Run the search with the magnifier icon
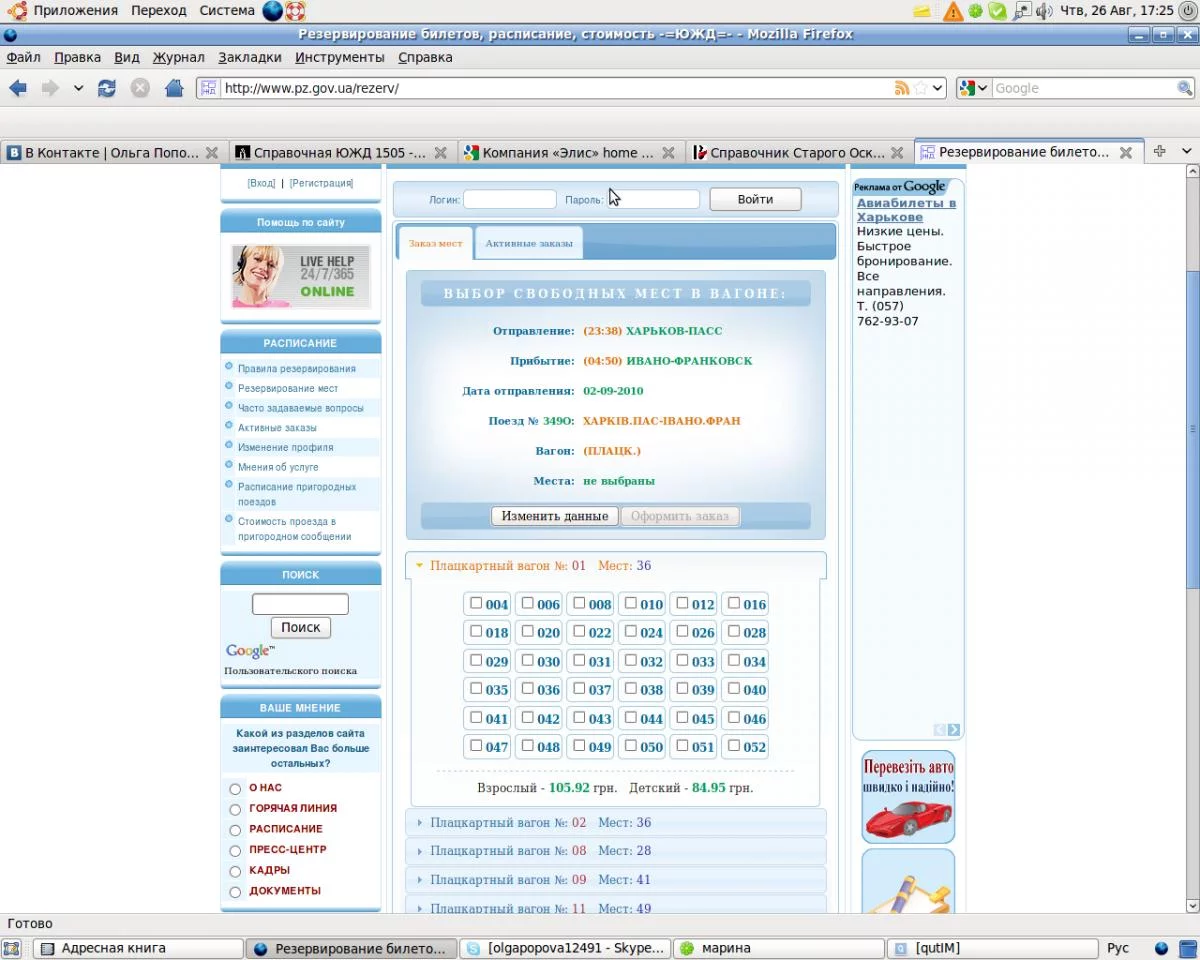The height and width of the screenshot is (960, 1200). [x=1184, y=88]
